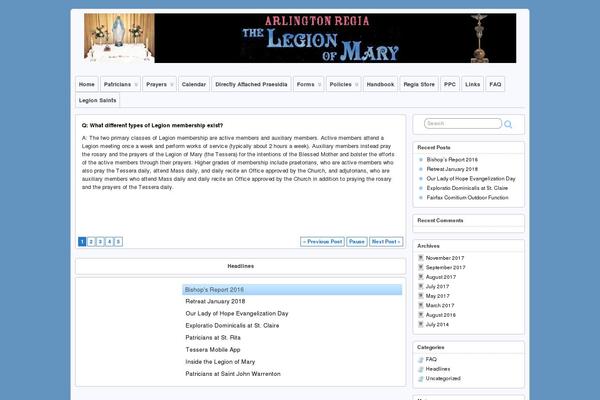Screen dimensions: 600x400
Task: Open Patricians at Saint John Warrenton headline
Action: click(233, 374)
